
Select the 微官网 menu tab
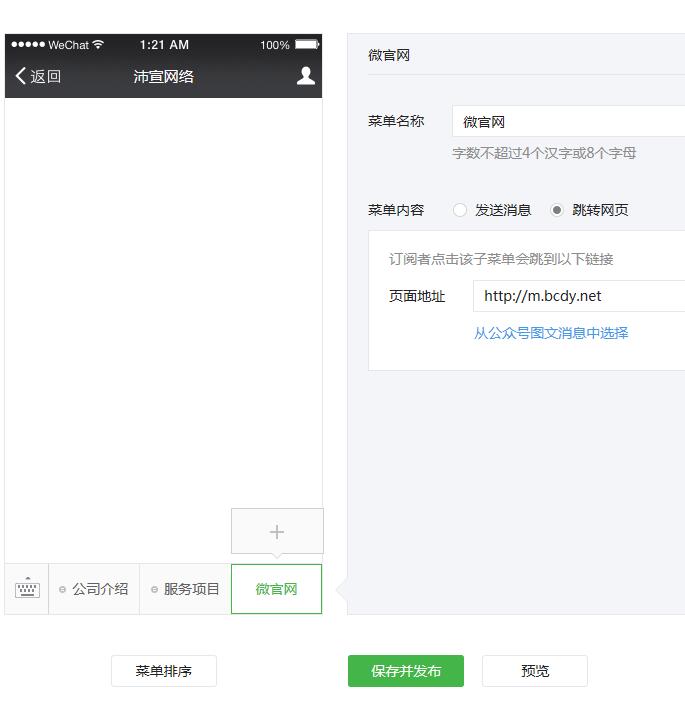pos(276,589)
